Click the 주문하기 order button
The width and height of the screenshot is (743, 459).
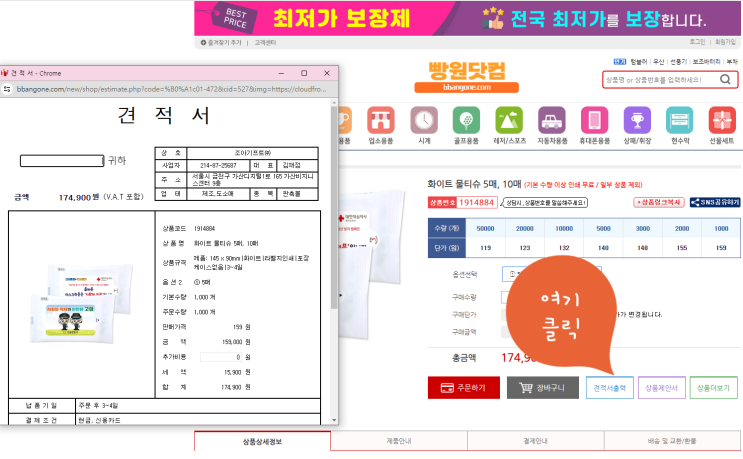(463, 387)
